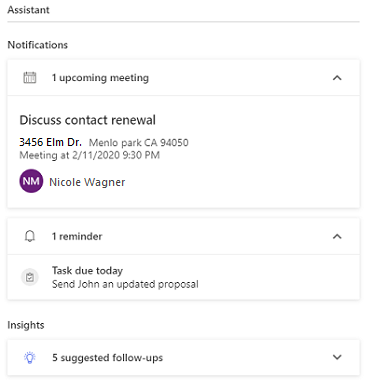Click the Notifications section heading

[x=38, y=45]
